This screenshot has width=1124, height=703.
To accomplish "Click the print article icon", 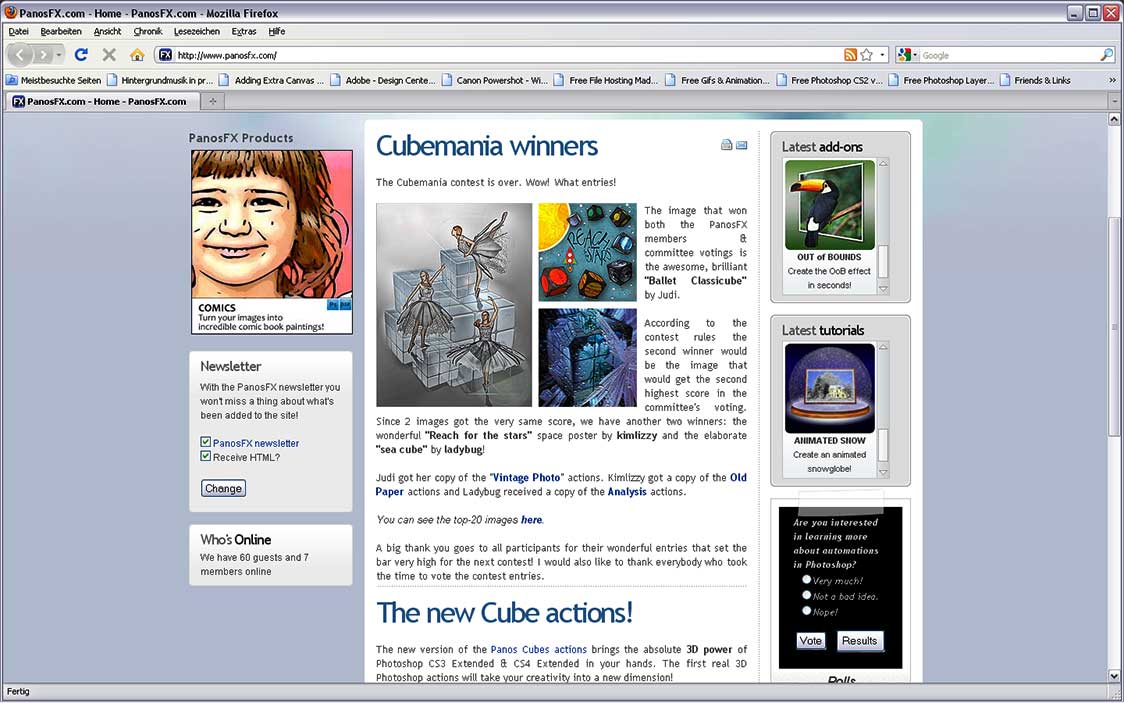I will click(x=726, y=145).
